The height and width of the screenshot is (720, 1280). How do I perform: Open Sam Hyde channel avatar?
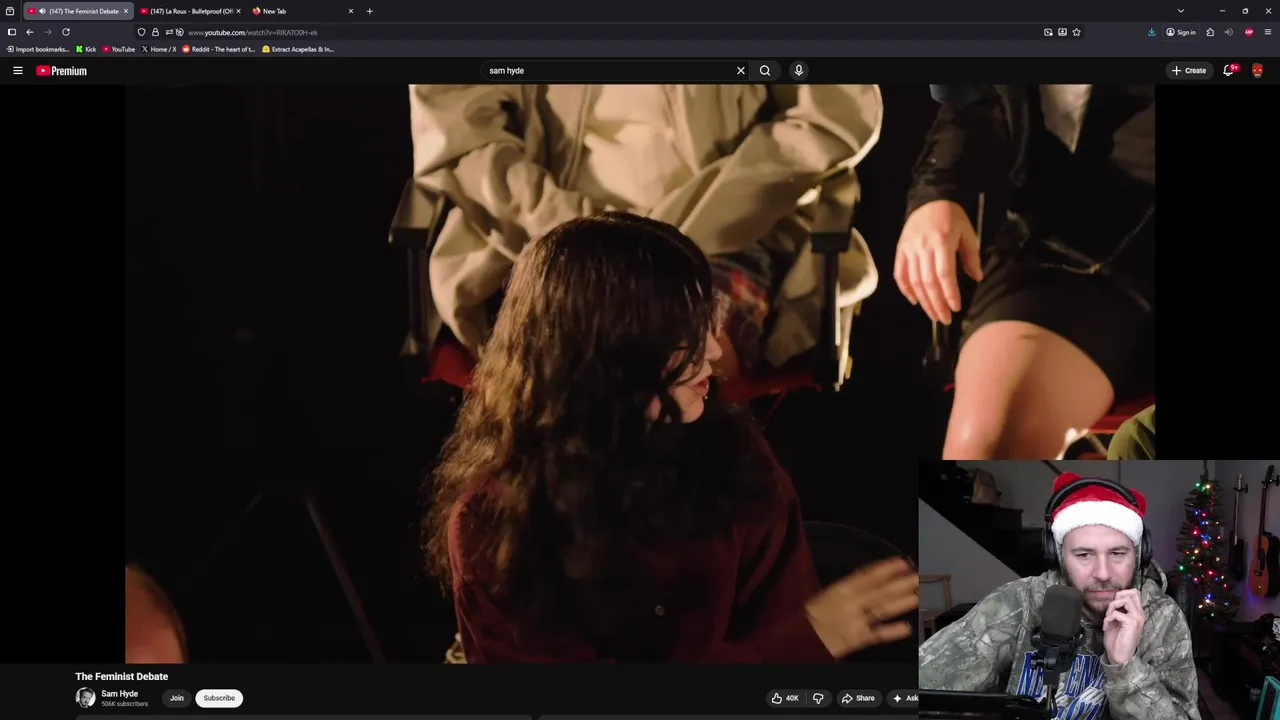click(x=85, y=698)
